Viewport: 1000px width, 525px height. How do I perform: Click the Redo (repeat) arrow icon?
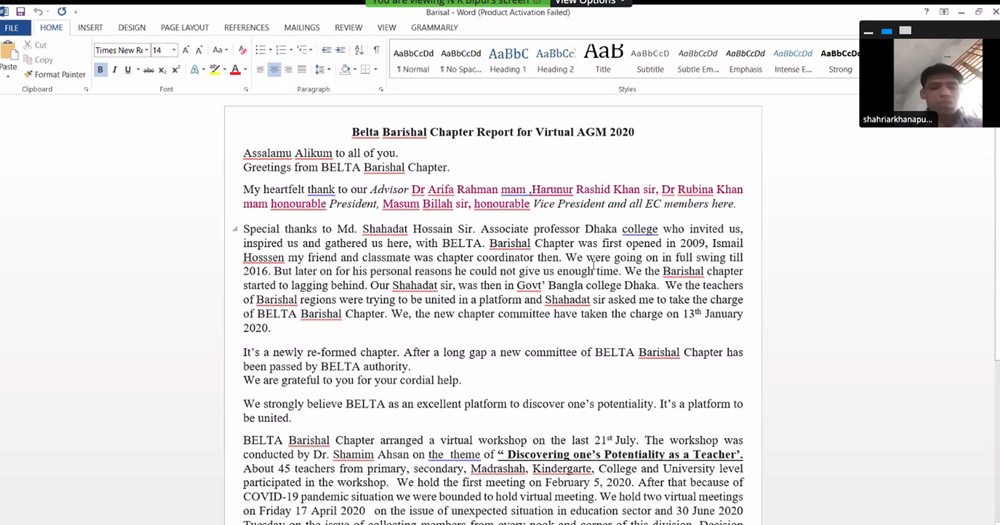62,11
